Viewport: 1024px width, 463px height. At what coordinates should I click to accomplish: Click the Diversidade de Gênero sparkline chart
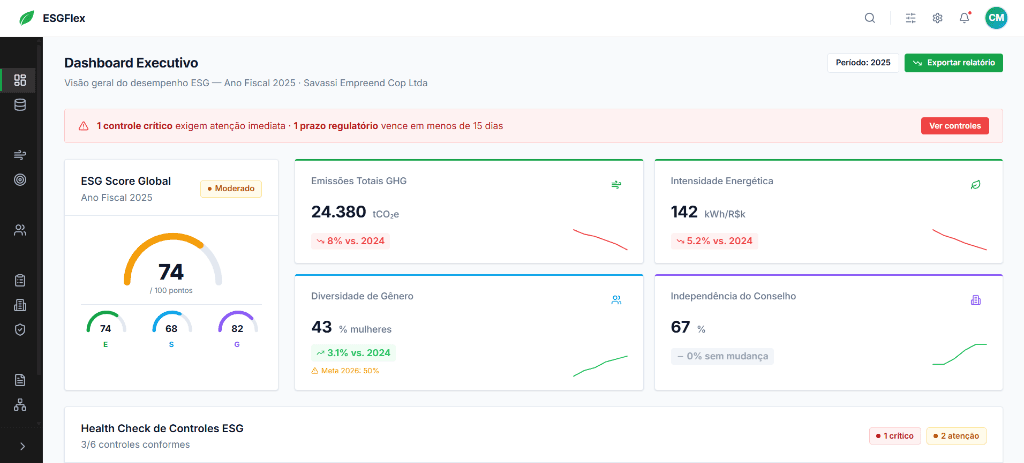tap(600, 366)
